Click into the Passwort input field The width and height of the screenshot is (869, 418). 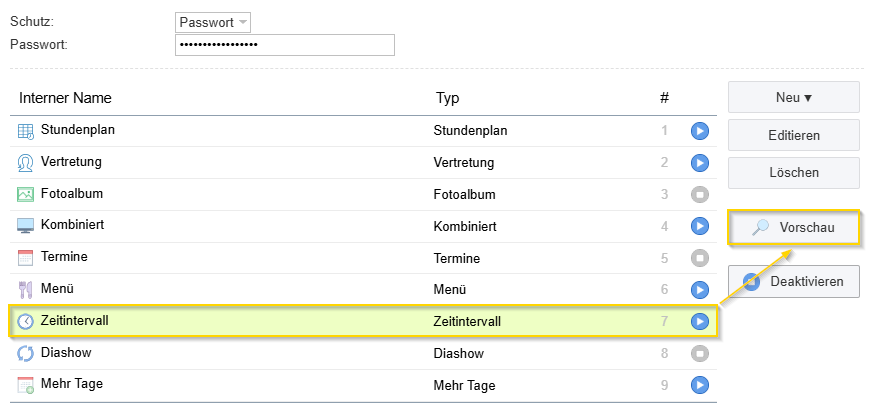pos(285,45)
